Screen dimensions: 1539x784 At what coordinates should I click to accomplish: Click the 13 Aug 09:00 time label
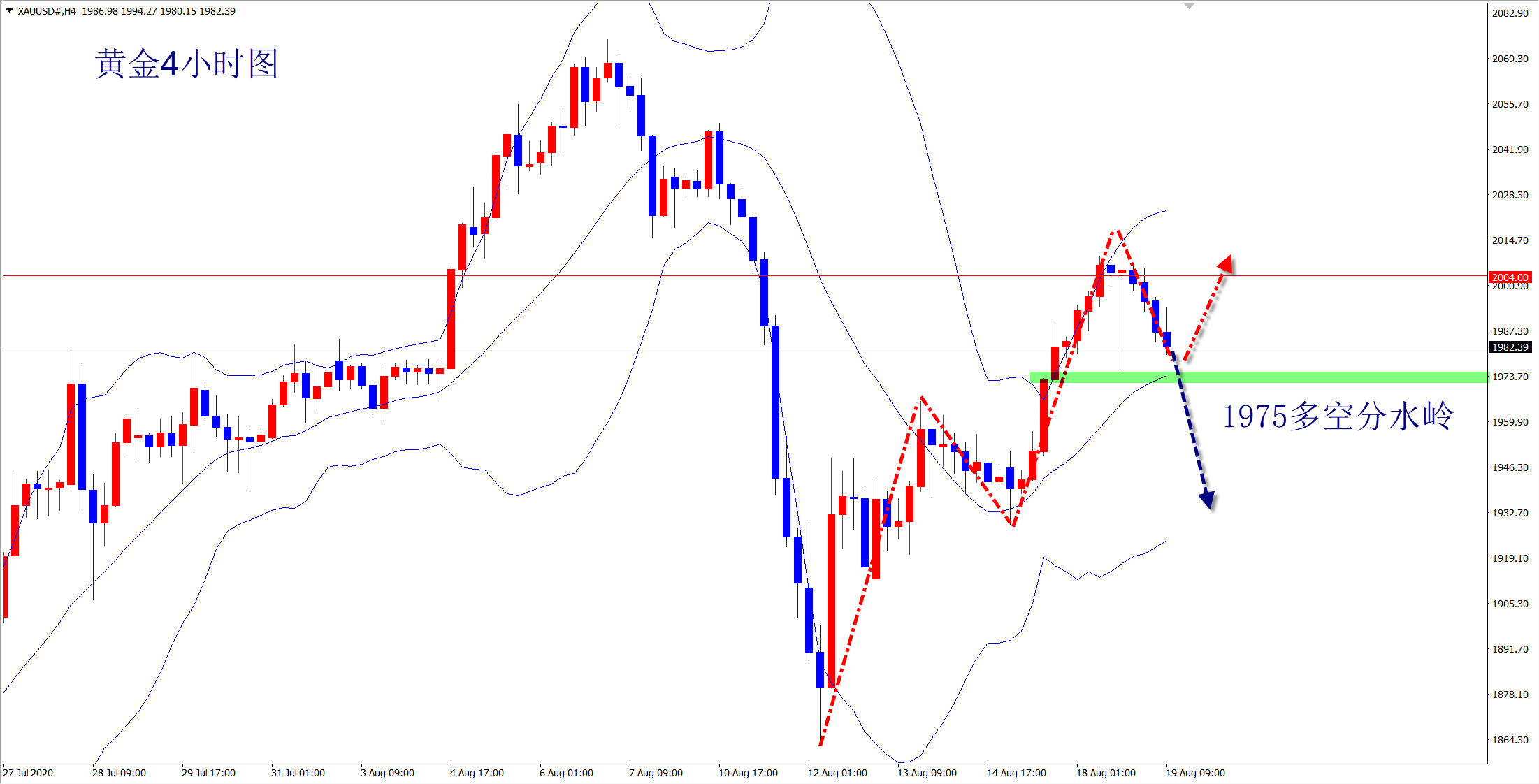[x=927, y=773]
